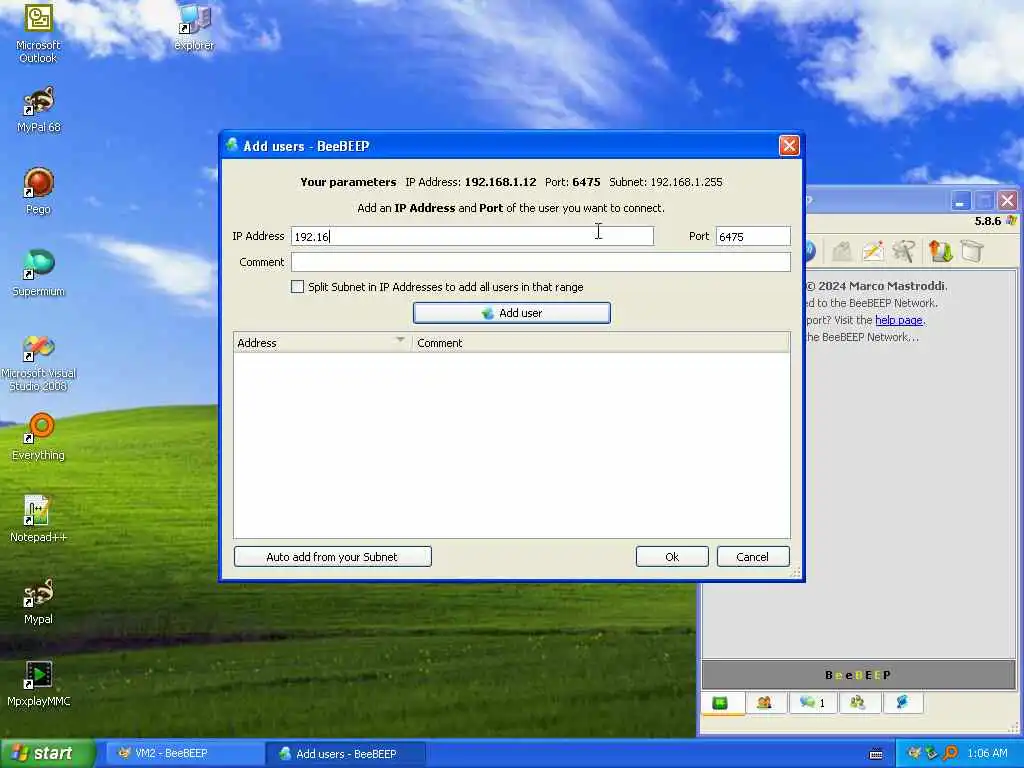1024x768 pixels.
Task: Cancel the Add users dialog
Action: (x=753, y=557)
